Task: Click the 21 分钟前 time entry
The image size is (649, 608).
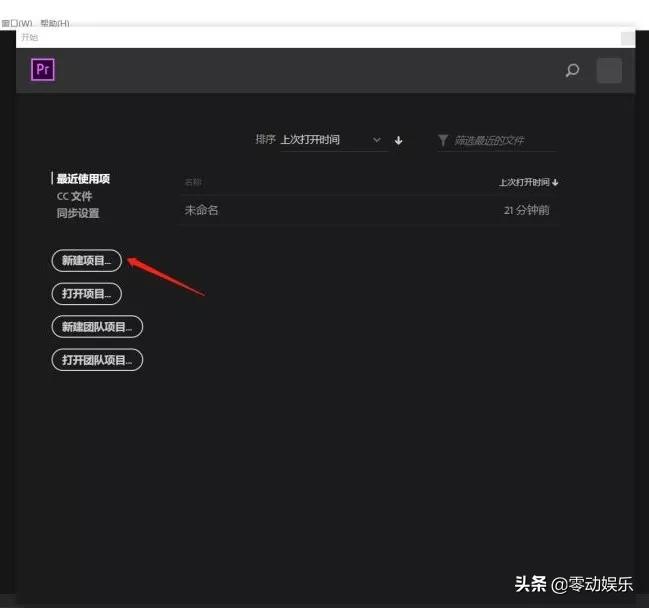Action: pyautogui.click(x=526, y=210)
